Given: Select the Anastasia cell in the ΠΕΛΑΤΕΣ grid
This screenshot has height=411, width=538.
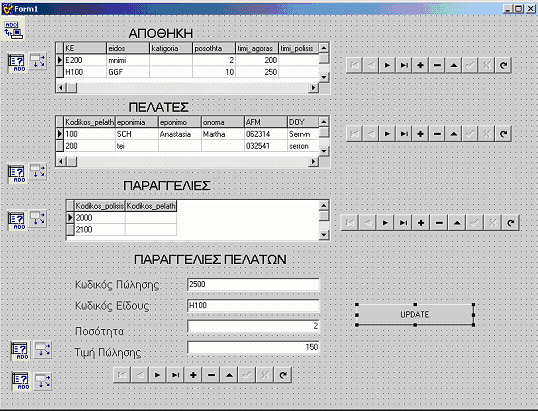Looking at the screenshot, I should [180, 134].
